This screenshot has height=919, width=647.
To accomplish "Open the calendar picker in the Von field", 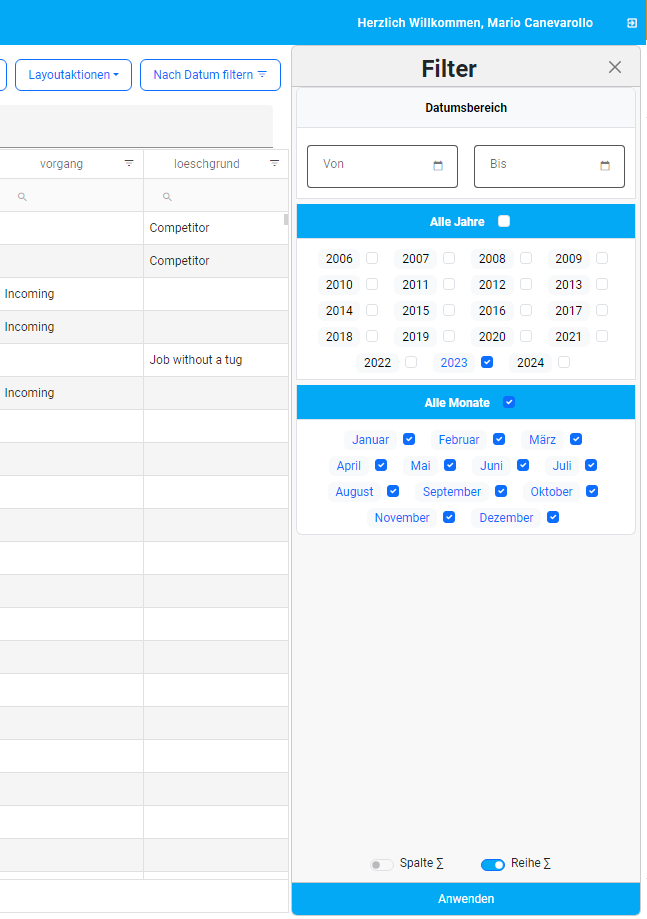I will 438,166.
